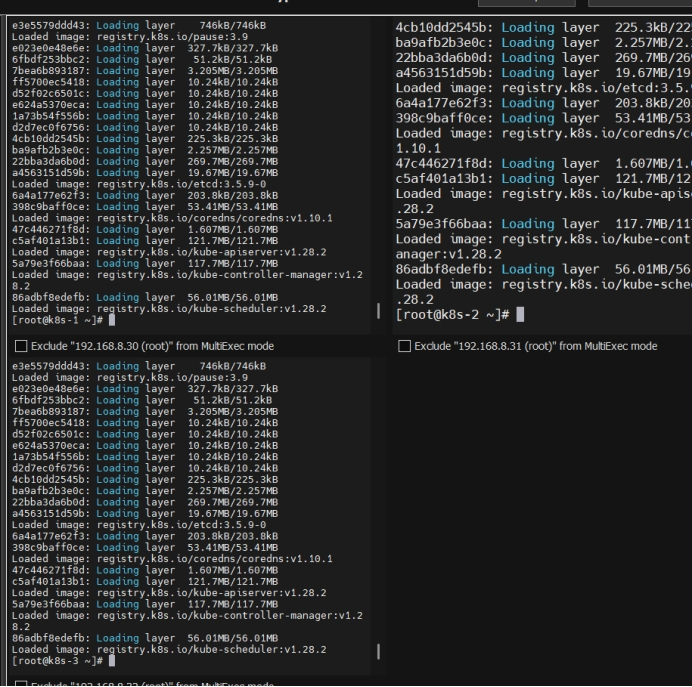
Task: Click kube-controller-manager line in k8s-1 terminal
Action: (187, 274)
